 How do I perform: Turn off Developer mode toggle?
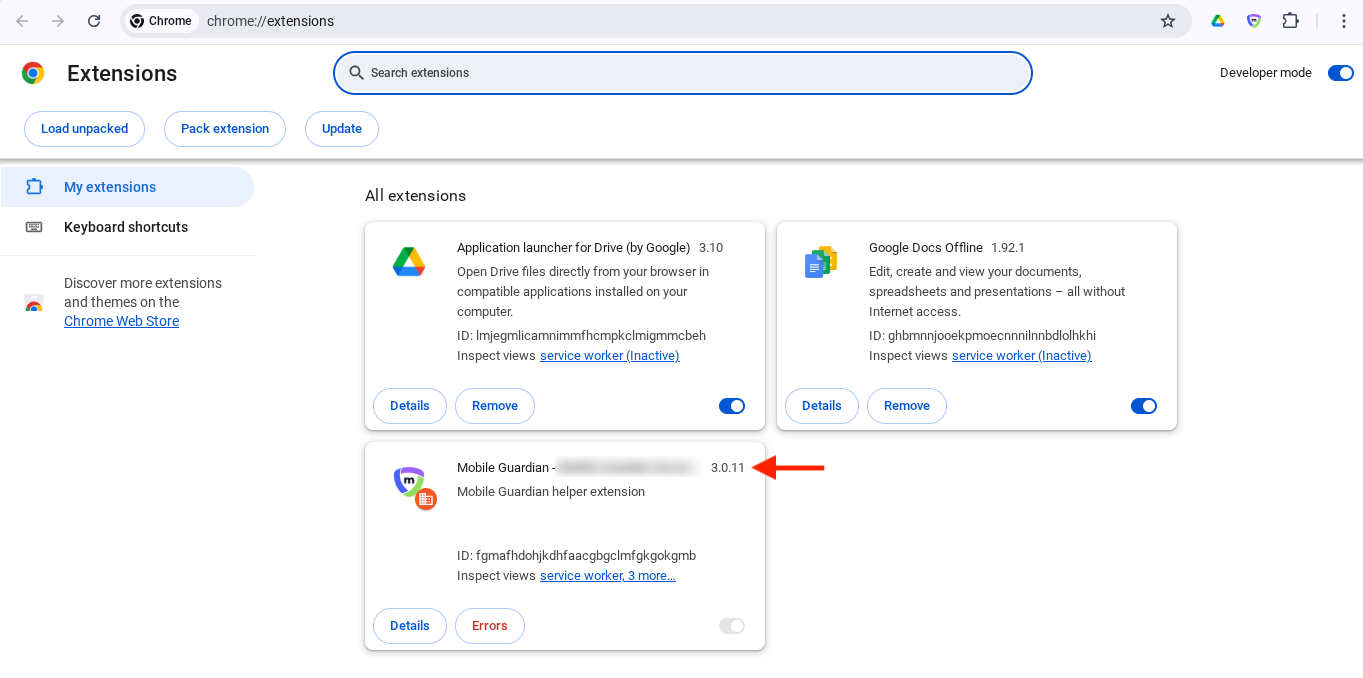pos(1341,73)
